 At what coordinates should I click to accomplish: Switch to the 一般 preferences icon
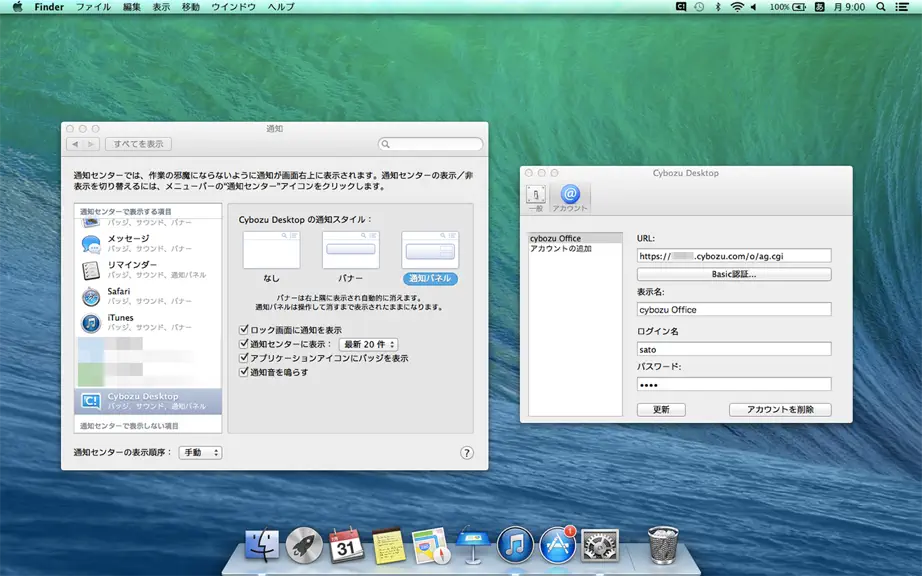point(536,198)
